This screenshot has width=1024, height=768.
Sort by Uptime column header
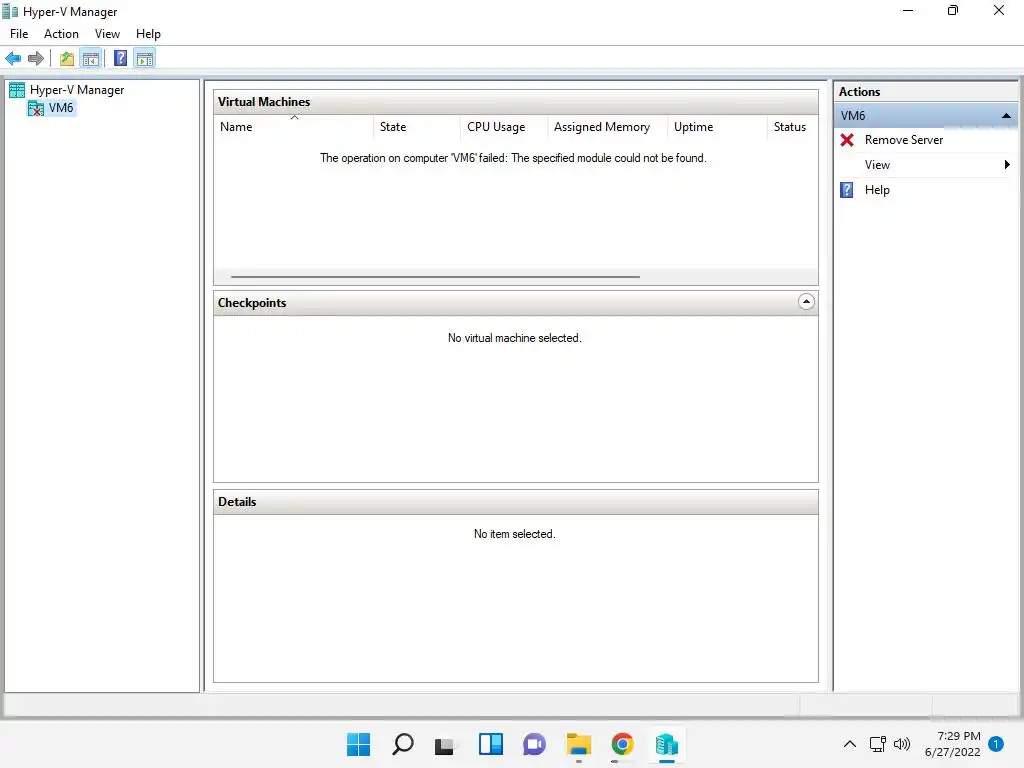pos(717,127)
